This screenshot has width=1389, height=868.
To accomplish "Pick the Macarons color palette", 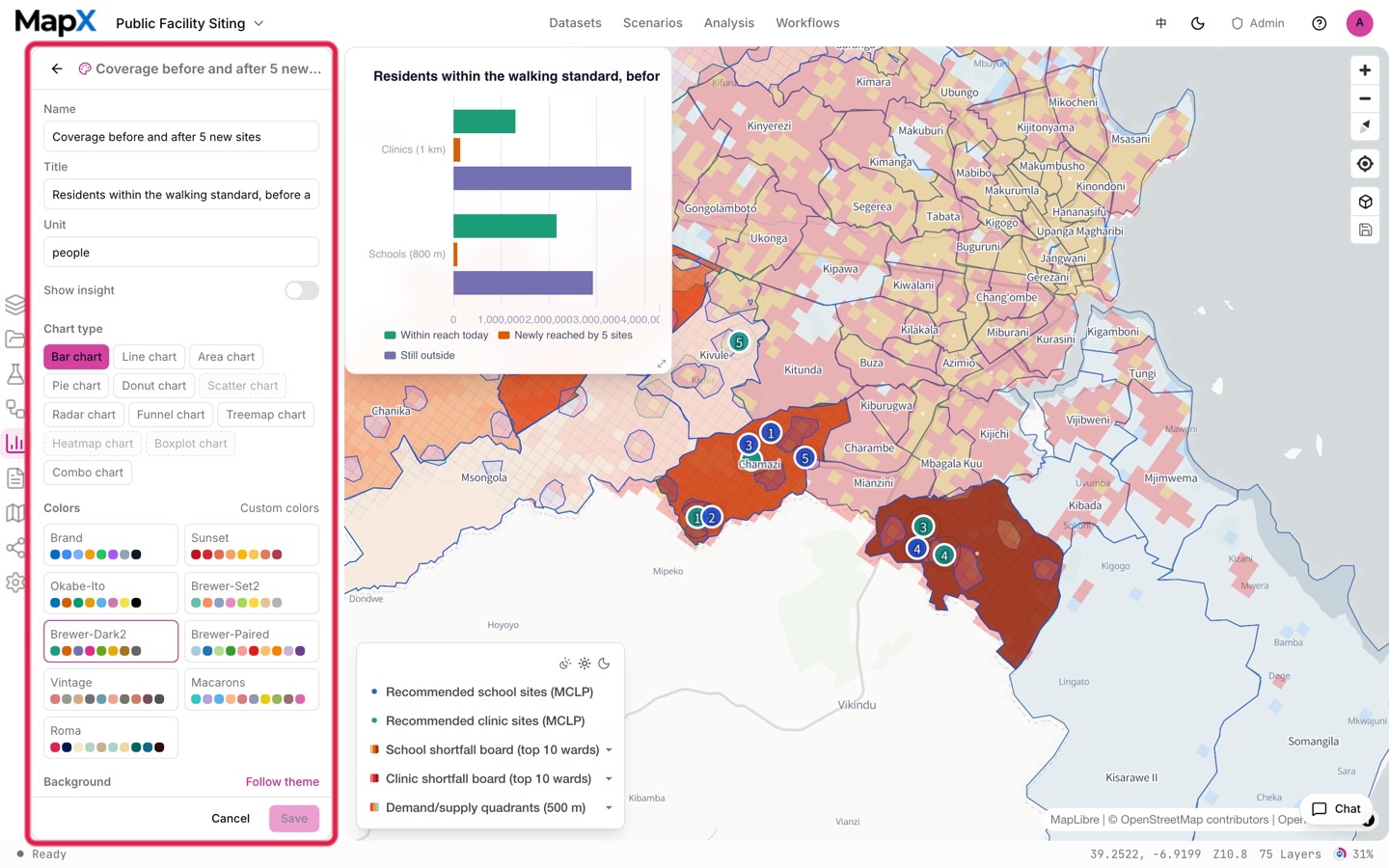I will [252, 690].
